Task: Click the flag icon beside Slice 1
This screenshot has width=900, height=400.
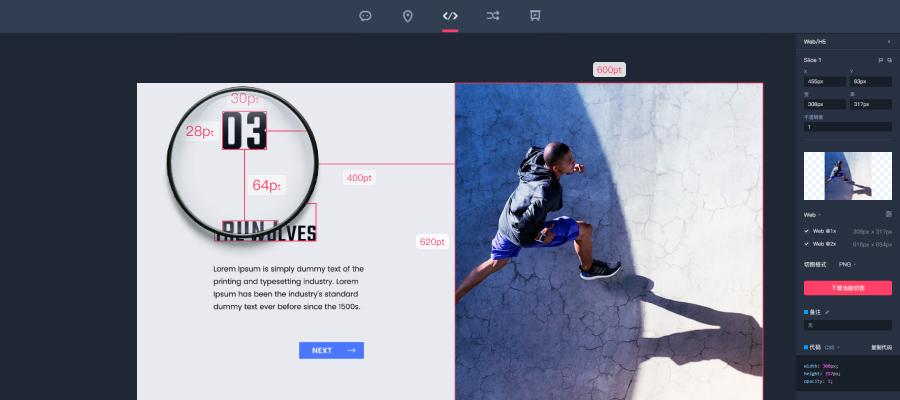Action: pos(880,60)
